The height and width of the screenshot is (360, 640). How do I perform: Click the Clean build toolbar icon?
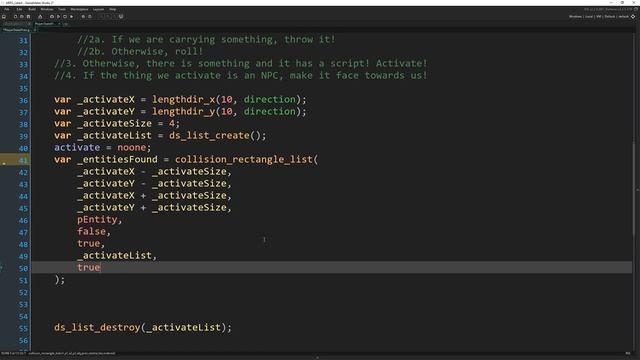(71, 17)
